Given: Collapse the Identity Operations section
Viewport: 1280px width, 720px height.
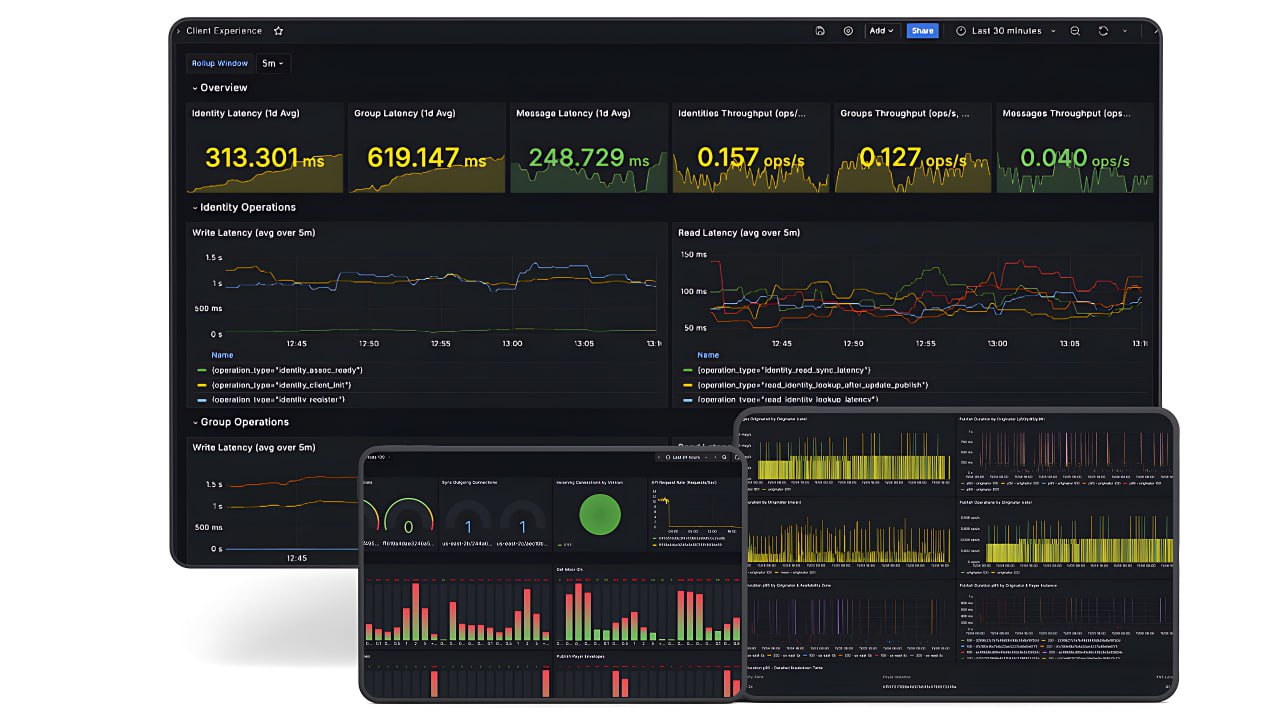Looking at the screenshot, I should 244,207.
